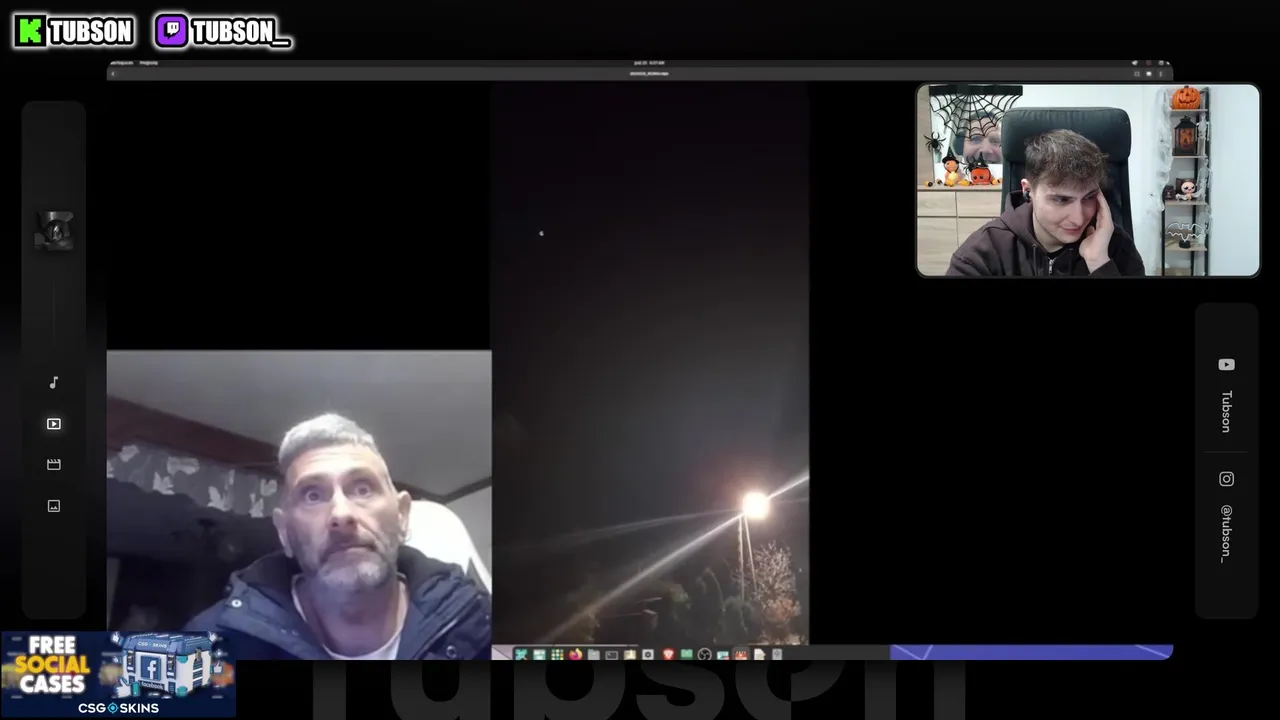Open the terminal icon in the dock
The image size is (1280, 720).
[x=612, y=655]
